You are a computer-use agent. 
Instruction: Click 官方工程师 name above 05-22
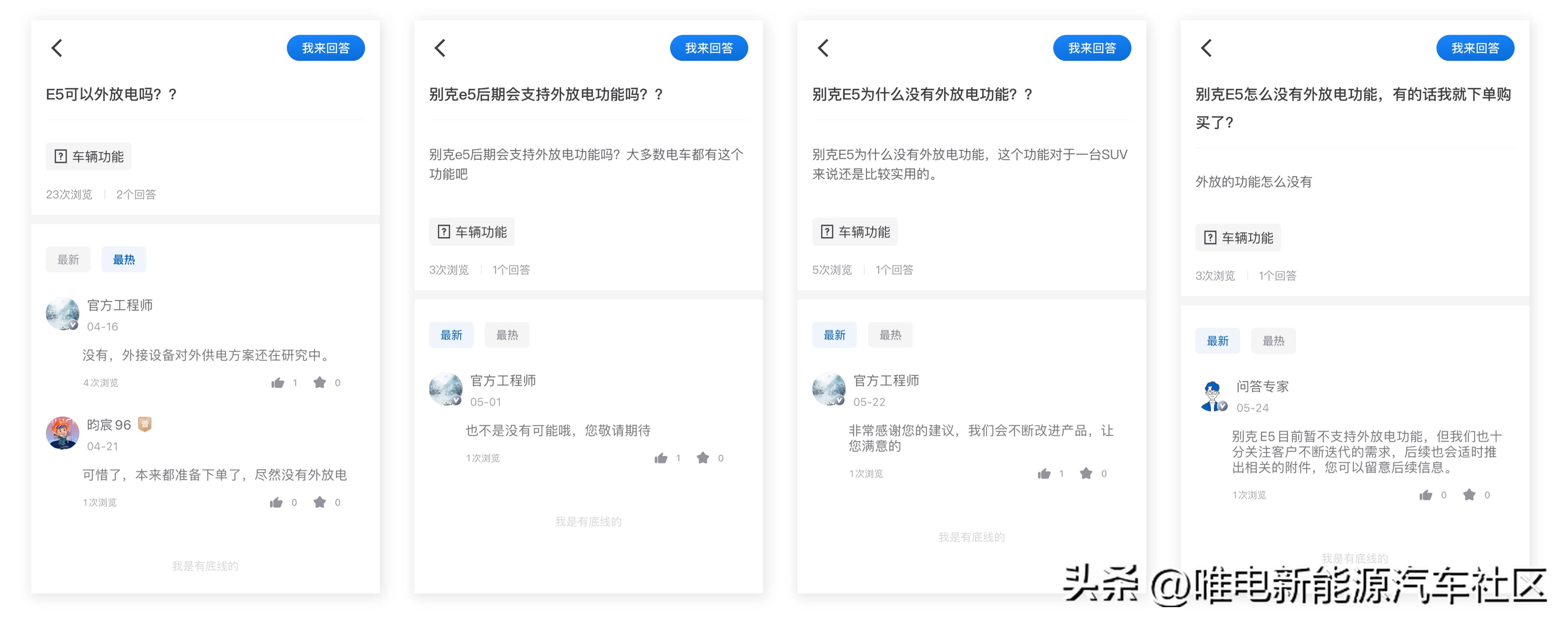886,381
